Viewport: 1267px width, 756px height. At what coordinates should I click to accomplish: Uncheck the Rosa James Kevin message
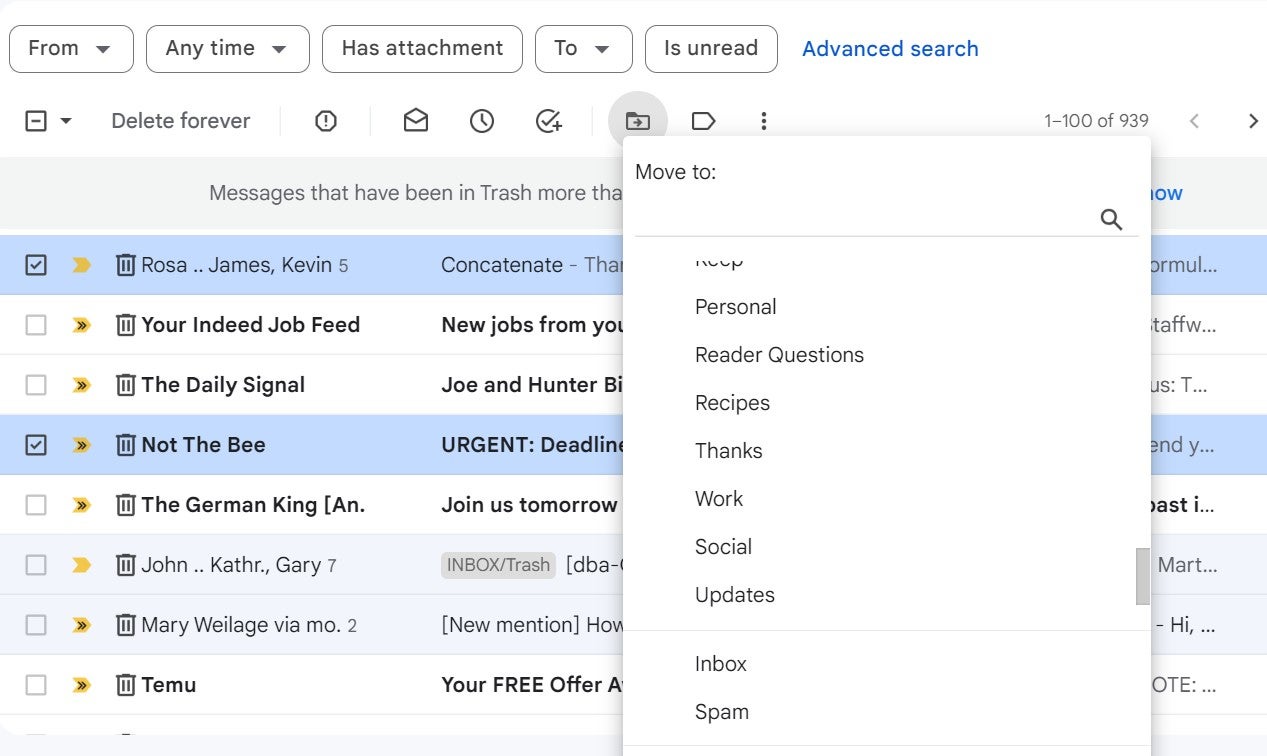36,265
